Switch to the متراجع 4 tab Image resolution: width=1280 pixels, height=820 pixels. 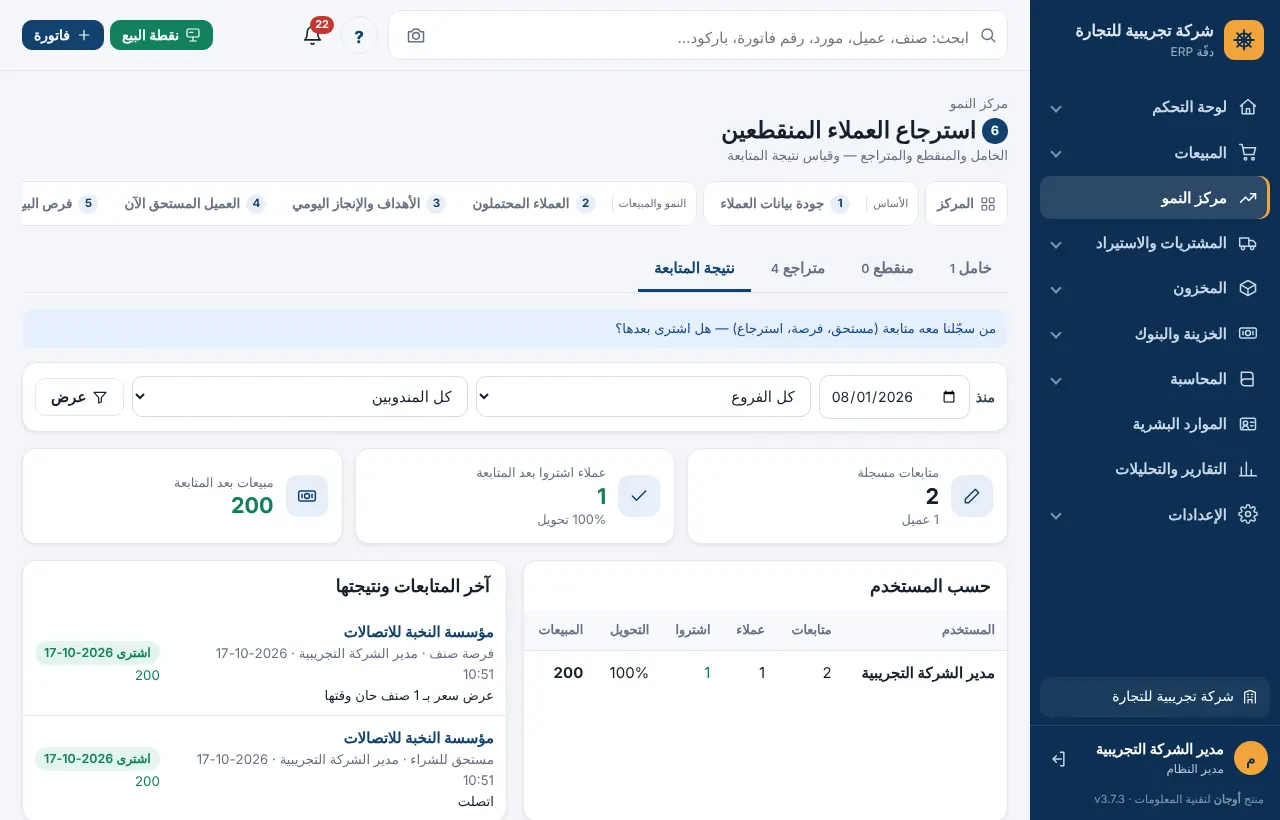798,268
